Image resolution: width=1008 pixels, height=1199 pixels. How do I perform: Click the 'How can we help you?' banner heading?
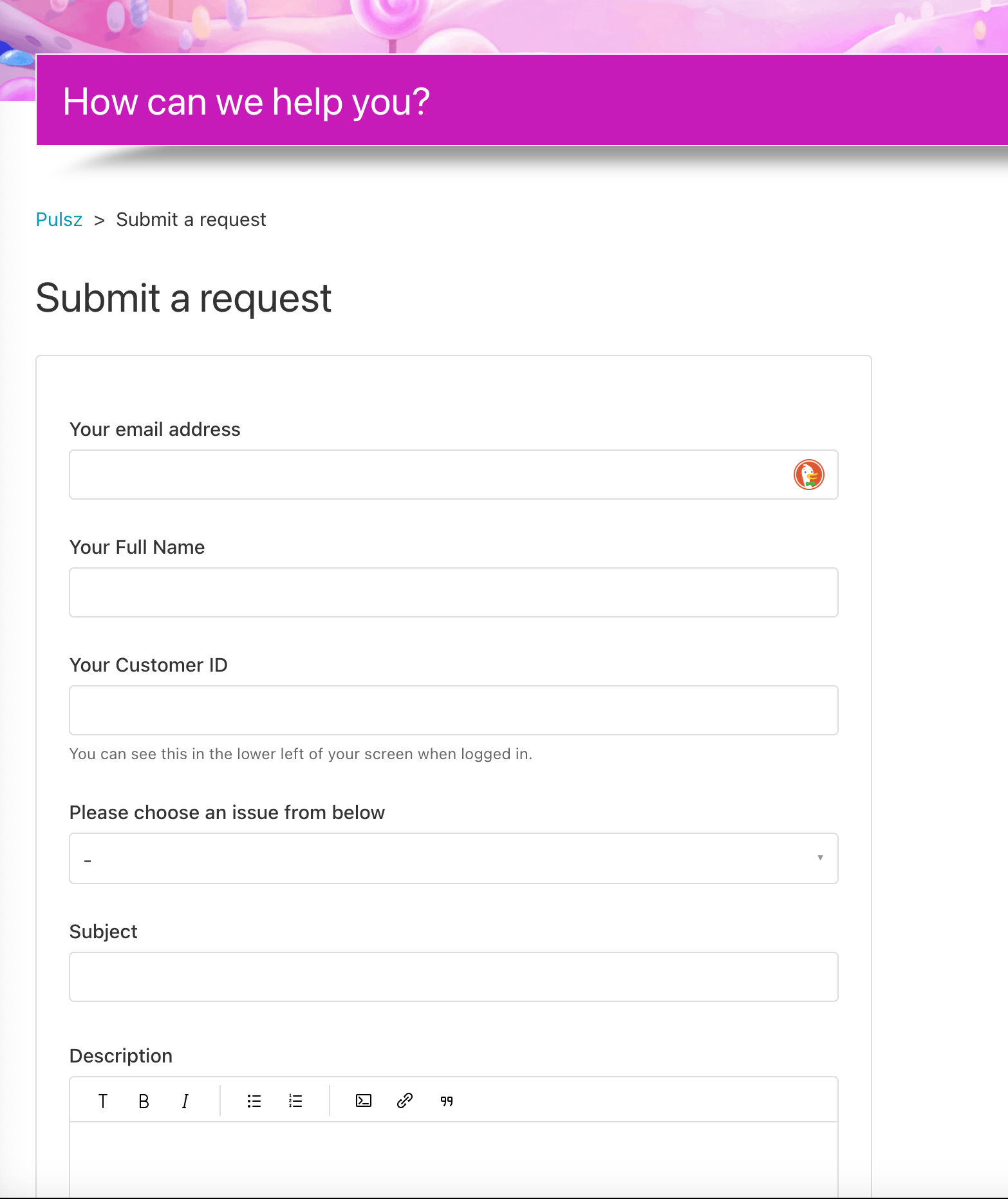click(247, 102)
